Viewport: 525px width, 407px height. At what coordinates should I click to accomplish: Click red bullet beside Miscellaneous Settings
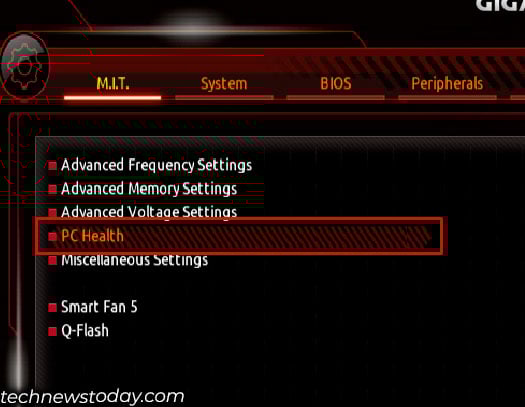click(52, 260)
